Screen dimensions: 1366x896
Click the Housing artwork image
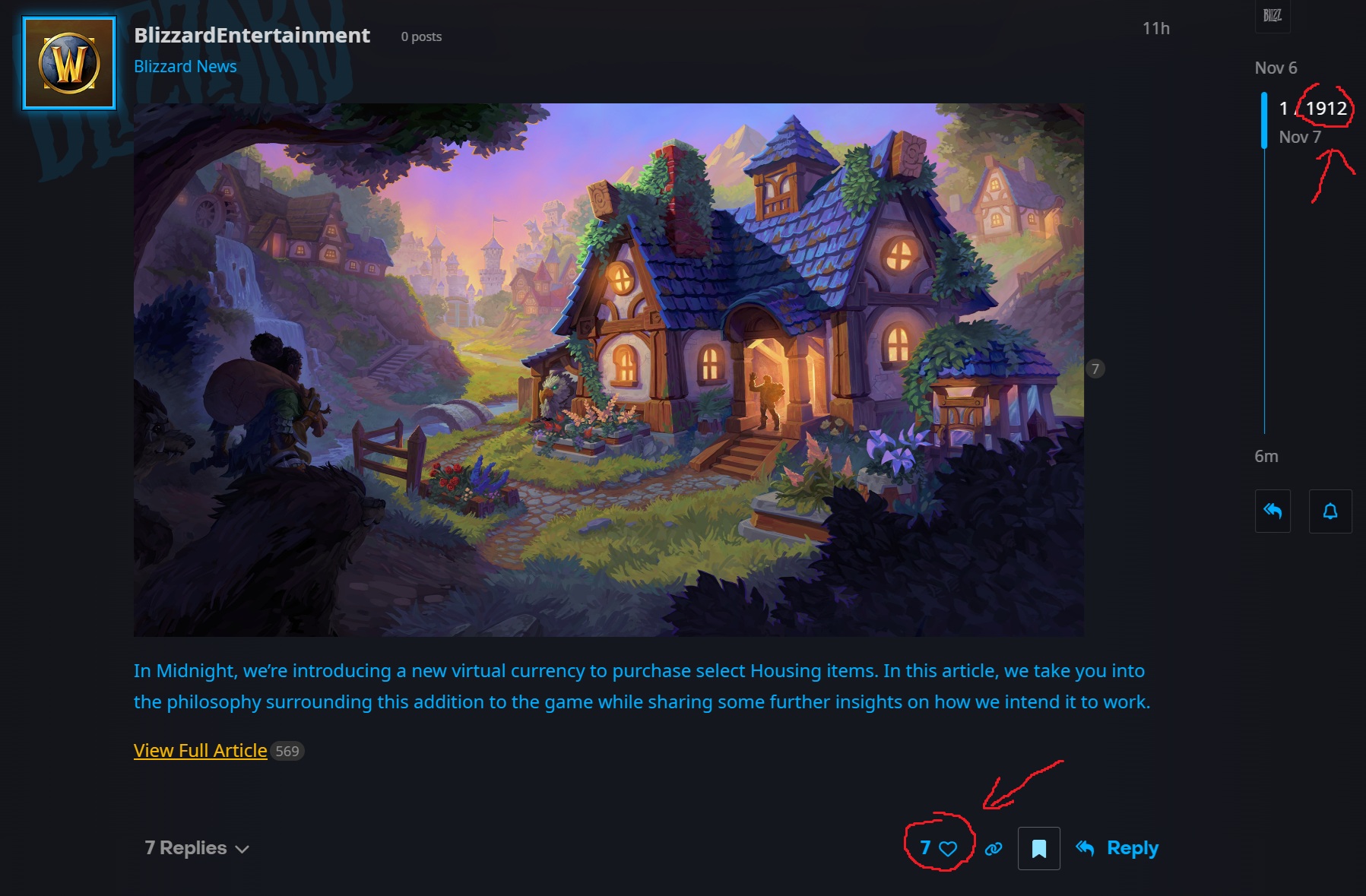(609, 370)
